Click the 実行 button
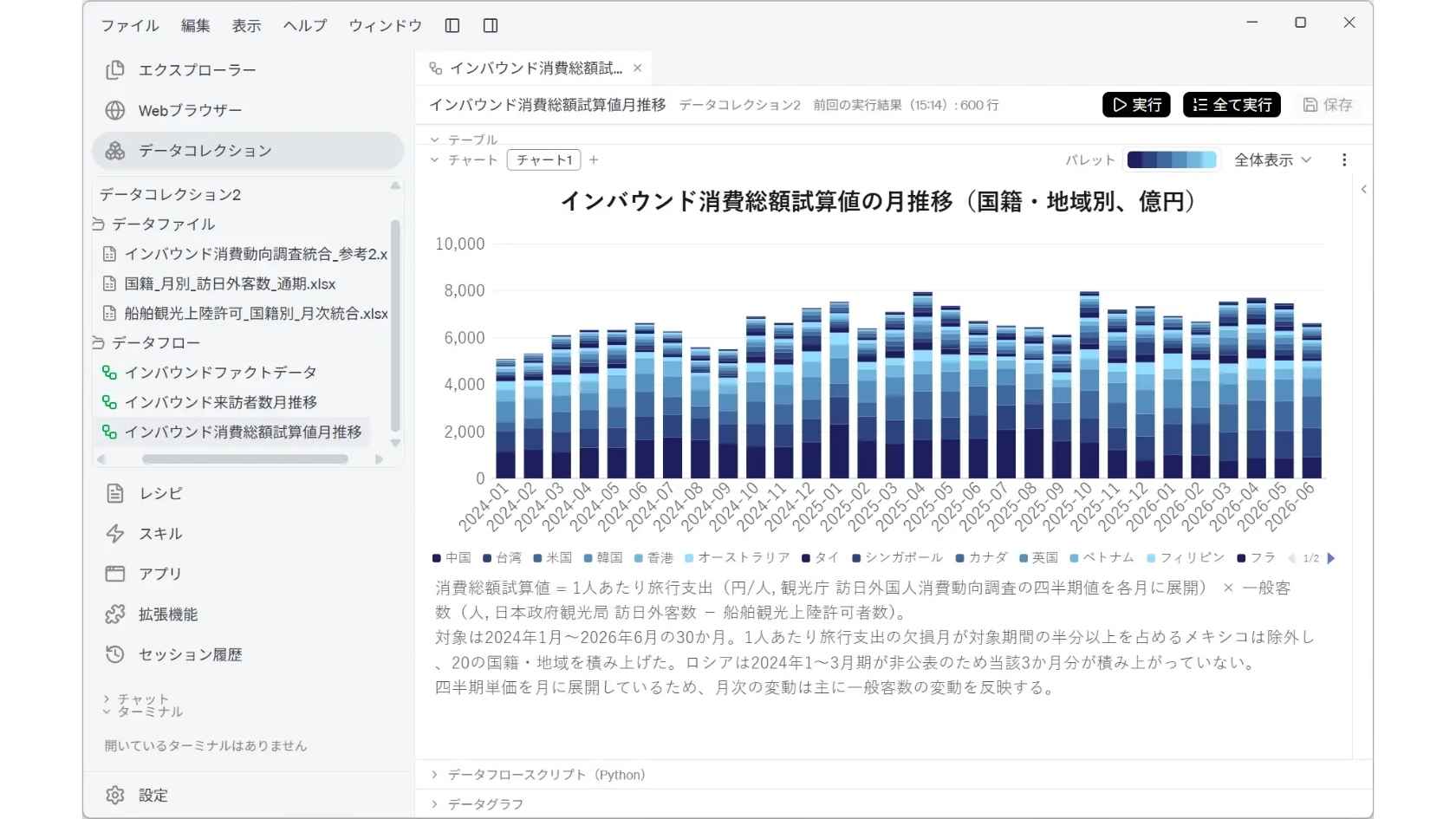This screenshot has width=1456, height=819. pyautogui.click(x=1136, y=105)
